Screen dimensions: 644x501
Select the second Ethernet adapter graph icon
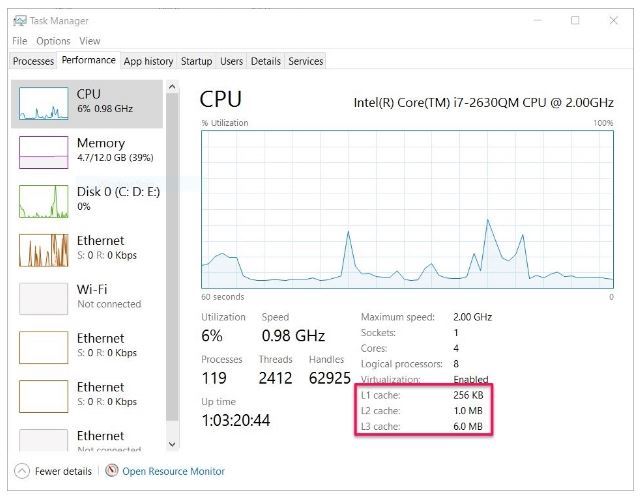tap(44, 347)
